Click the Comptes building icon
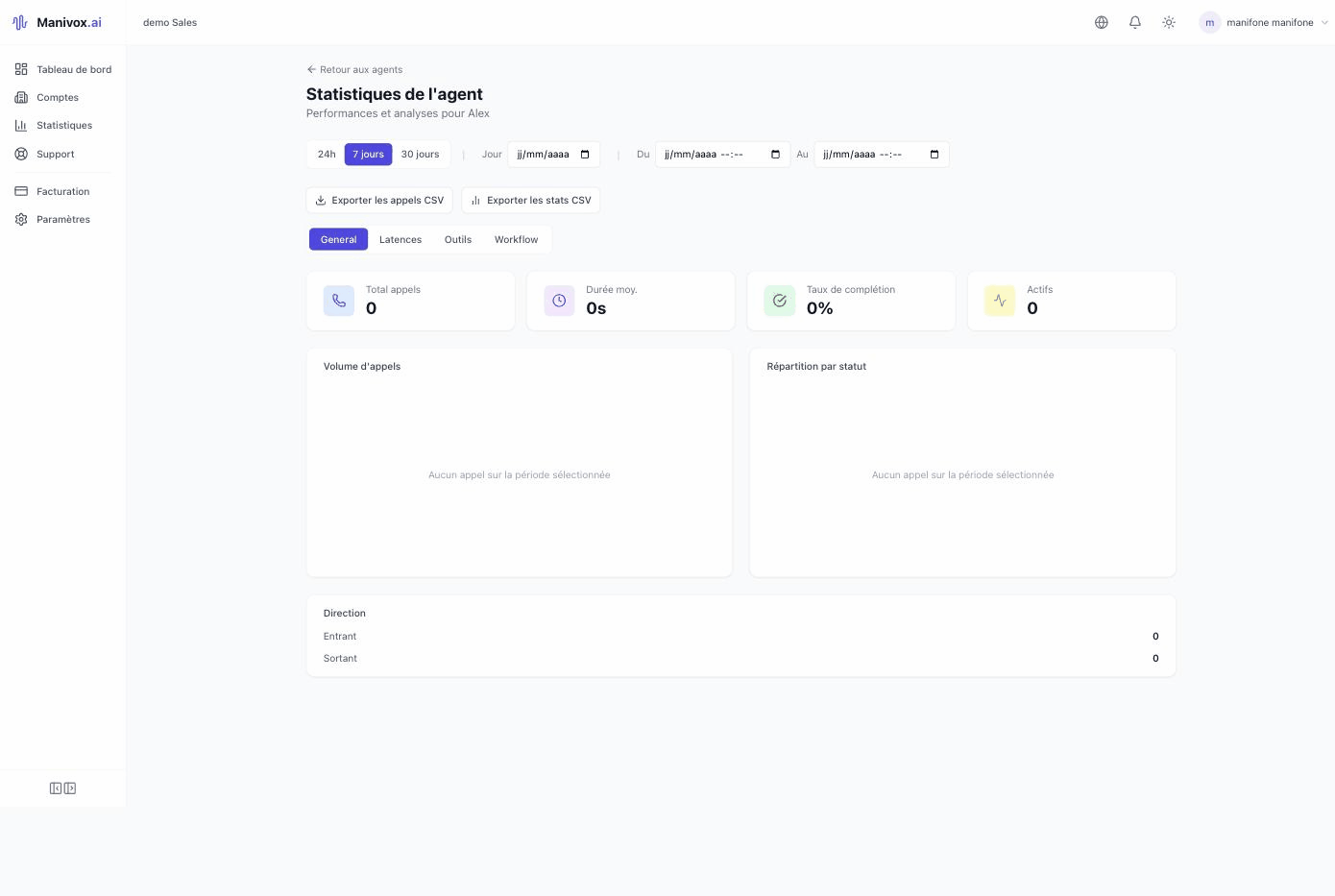This screenshot has height=896, width=1335. click(x=21, y=97)
